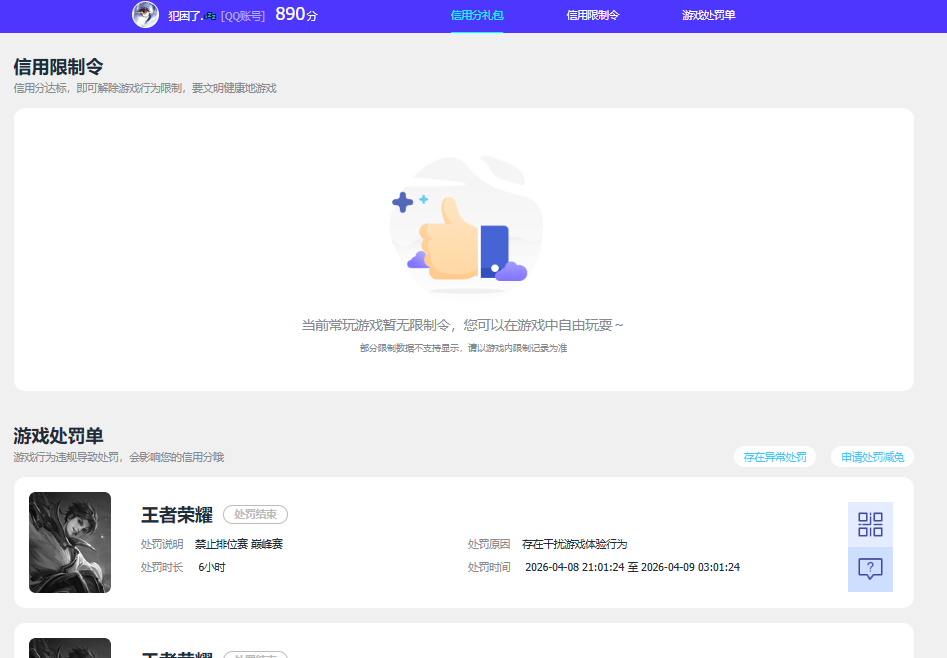Click the 处罚结束 status badge
Screen dimensions: 947x658
pos(255,514)
